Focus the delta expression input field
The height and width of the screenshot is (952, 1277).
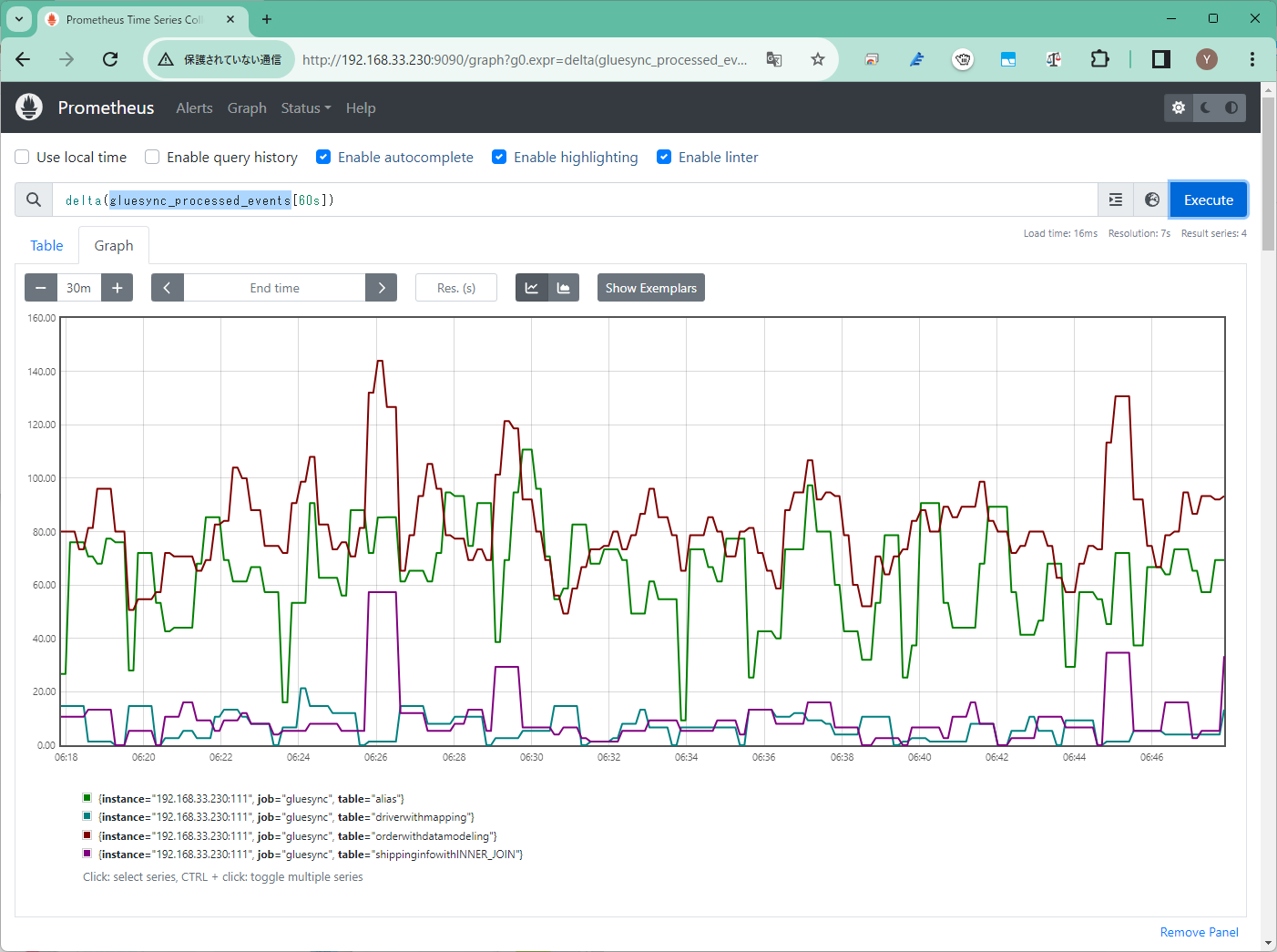[x=575, y=200]
